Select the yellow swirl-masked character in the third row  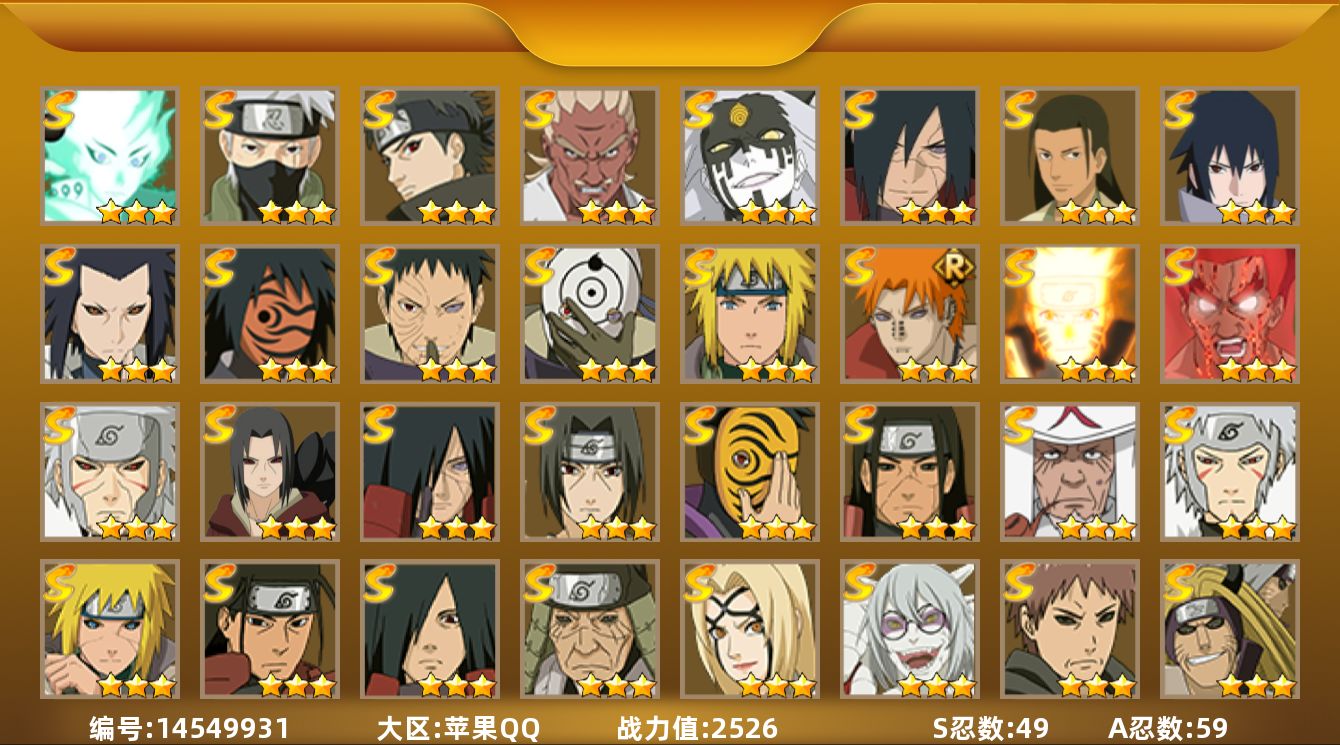pos(749,472)
